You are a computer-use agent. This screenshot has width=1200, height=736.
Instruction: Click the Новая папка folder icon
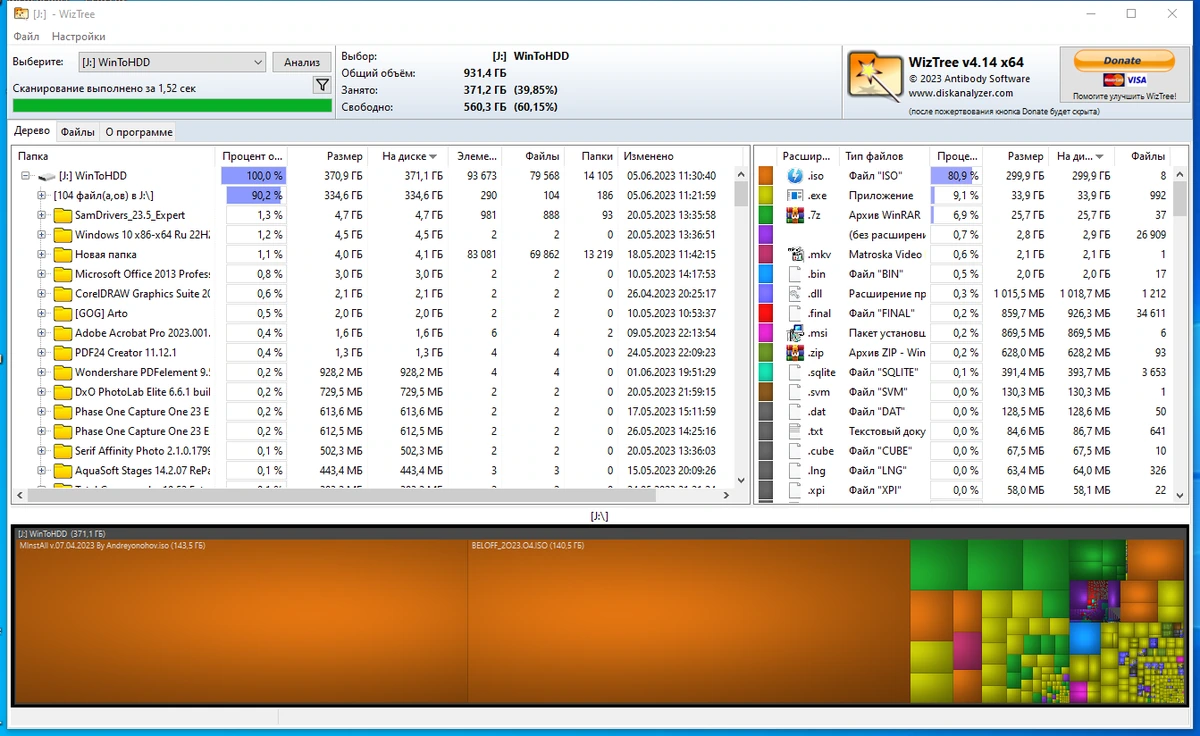click(x=62, y=255)
